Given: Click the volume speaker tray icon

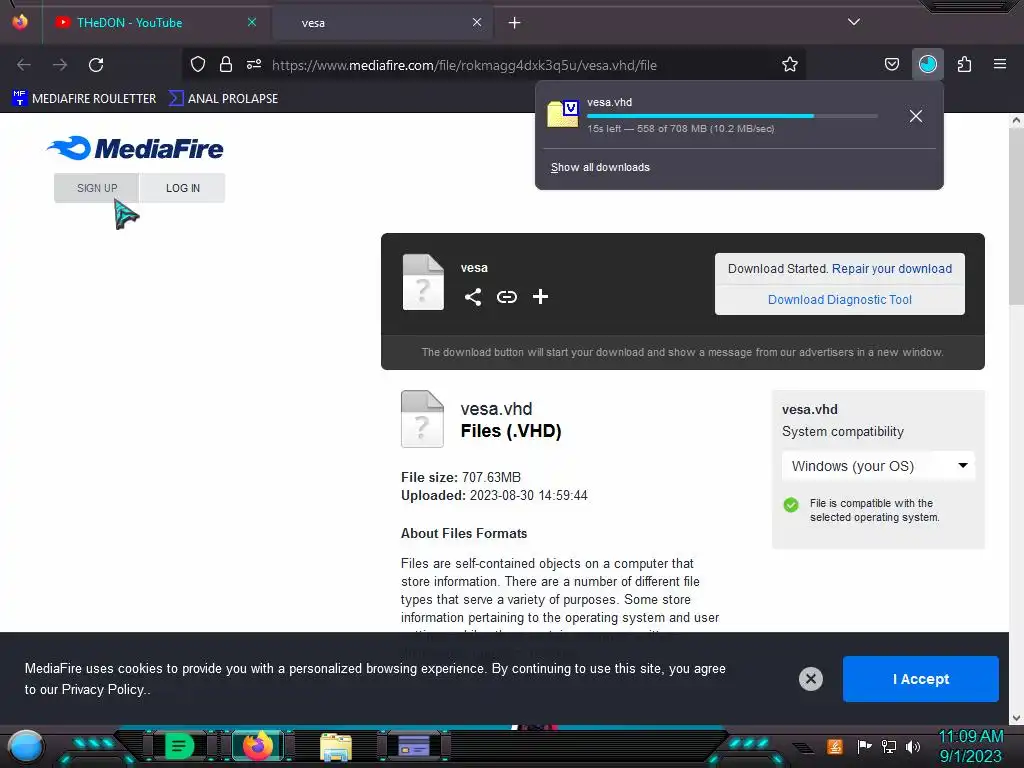Looking at the screenshot, I should (913, 746).
